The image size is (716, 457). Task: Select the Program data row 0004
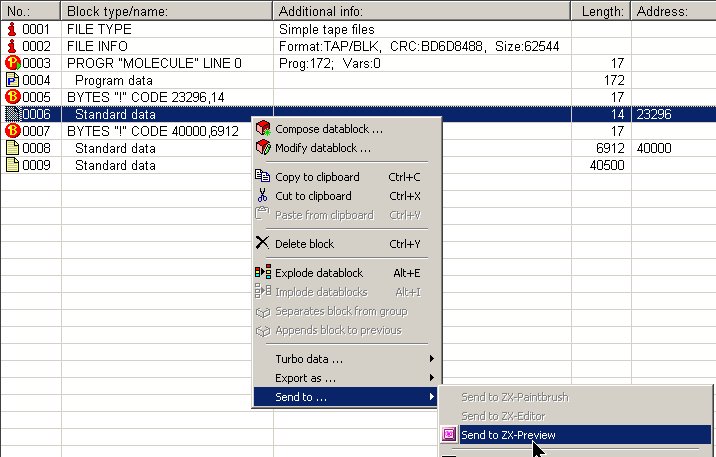click(x=114, y=80)
